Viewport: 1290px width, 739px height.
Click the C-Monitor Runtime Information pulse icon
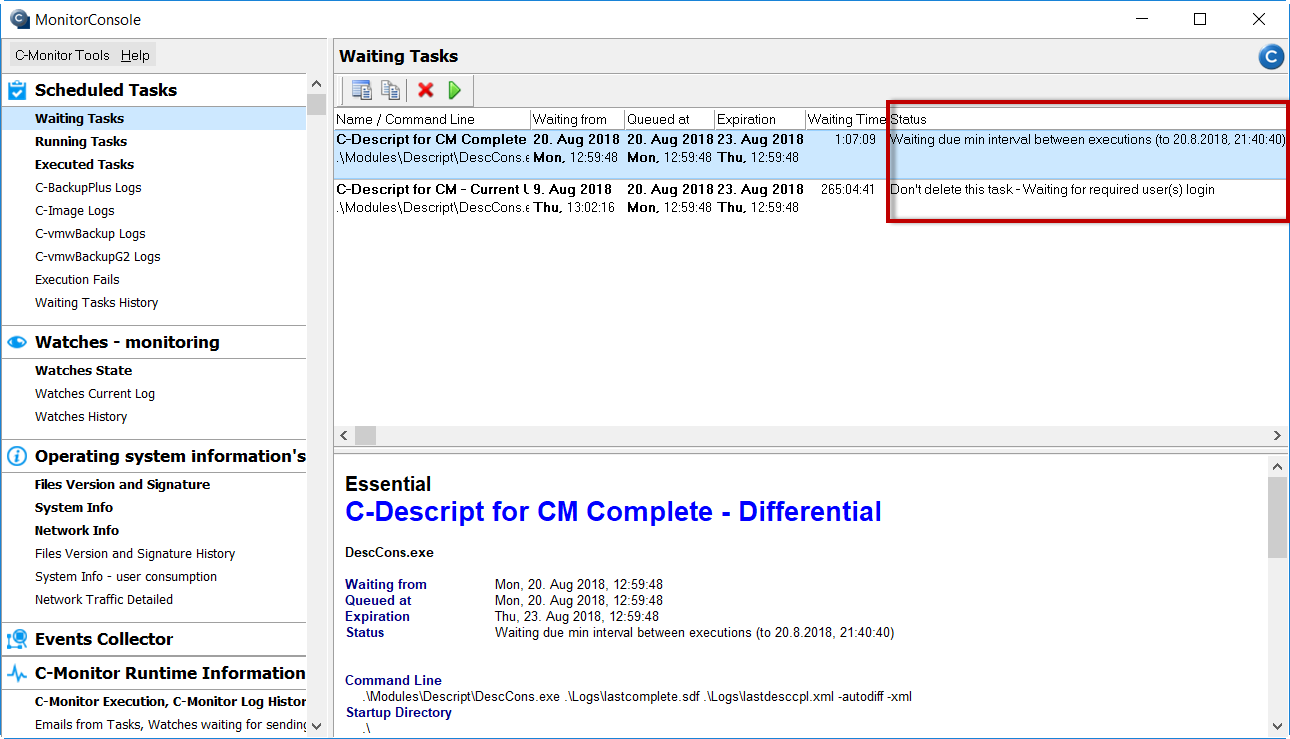click(17, 673)
